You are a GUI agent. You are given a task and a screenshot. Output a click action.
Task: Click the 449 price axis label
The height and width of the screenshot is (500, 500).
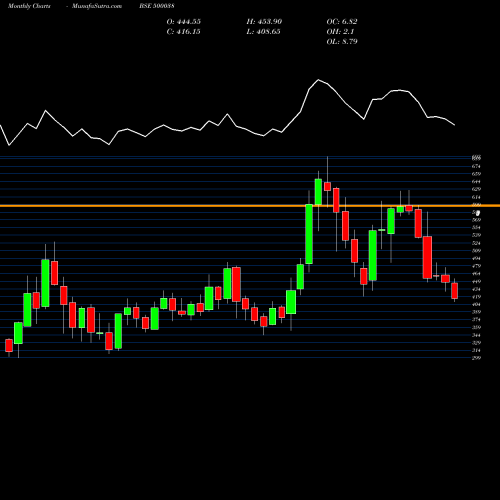click(476, 281)
